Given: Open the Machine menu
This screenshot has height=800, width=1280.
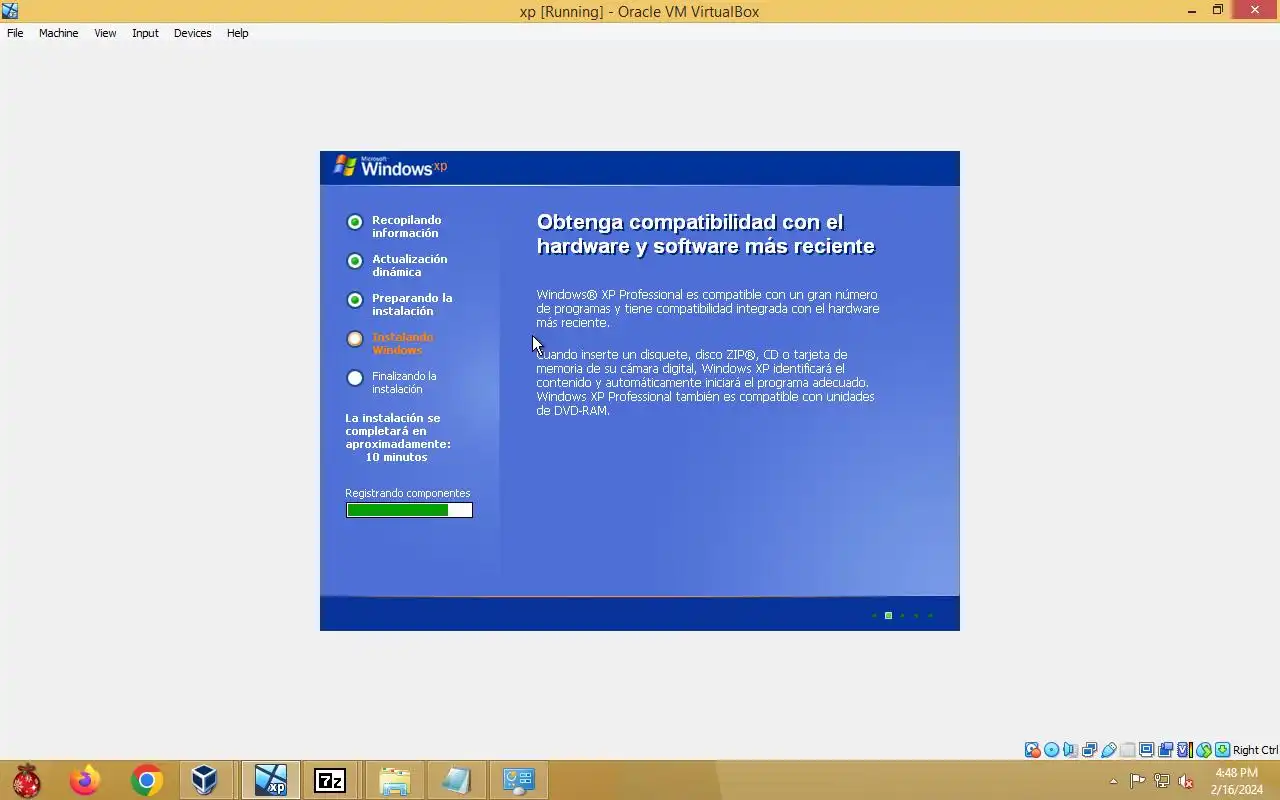Looking at the screenshot, I should click(x=58, y=33).
